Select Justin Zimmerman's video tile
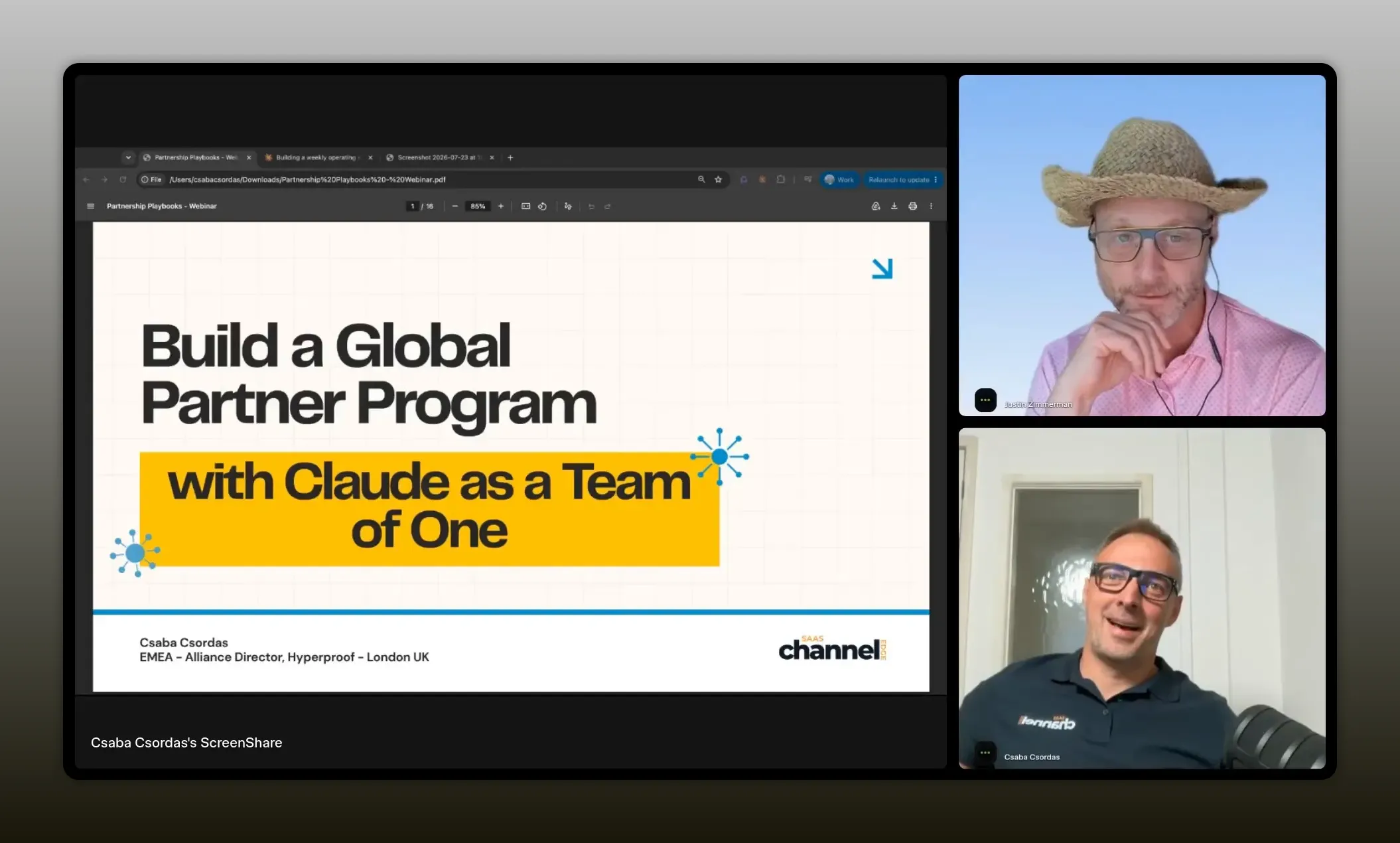This screenshot has height=843, width=1400. 1142,246
